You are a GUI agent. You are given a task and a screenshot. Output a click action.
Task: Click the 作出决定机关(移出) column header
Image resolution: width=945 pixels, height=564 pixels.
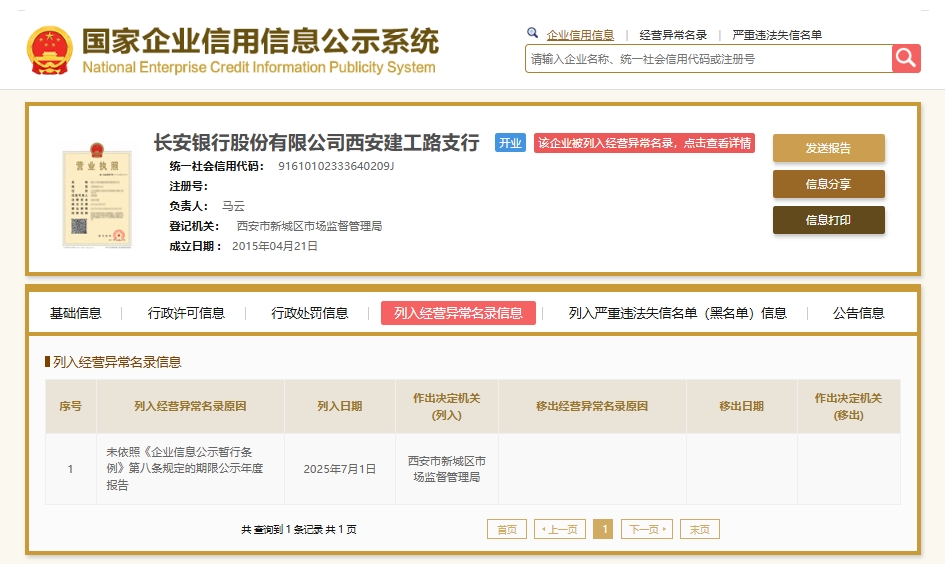[x=849, y=406]
